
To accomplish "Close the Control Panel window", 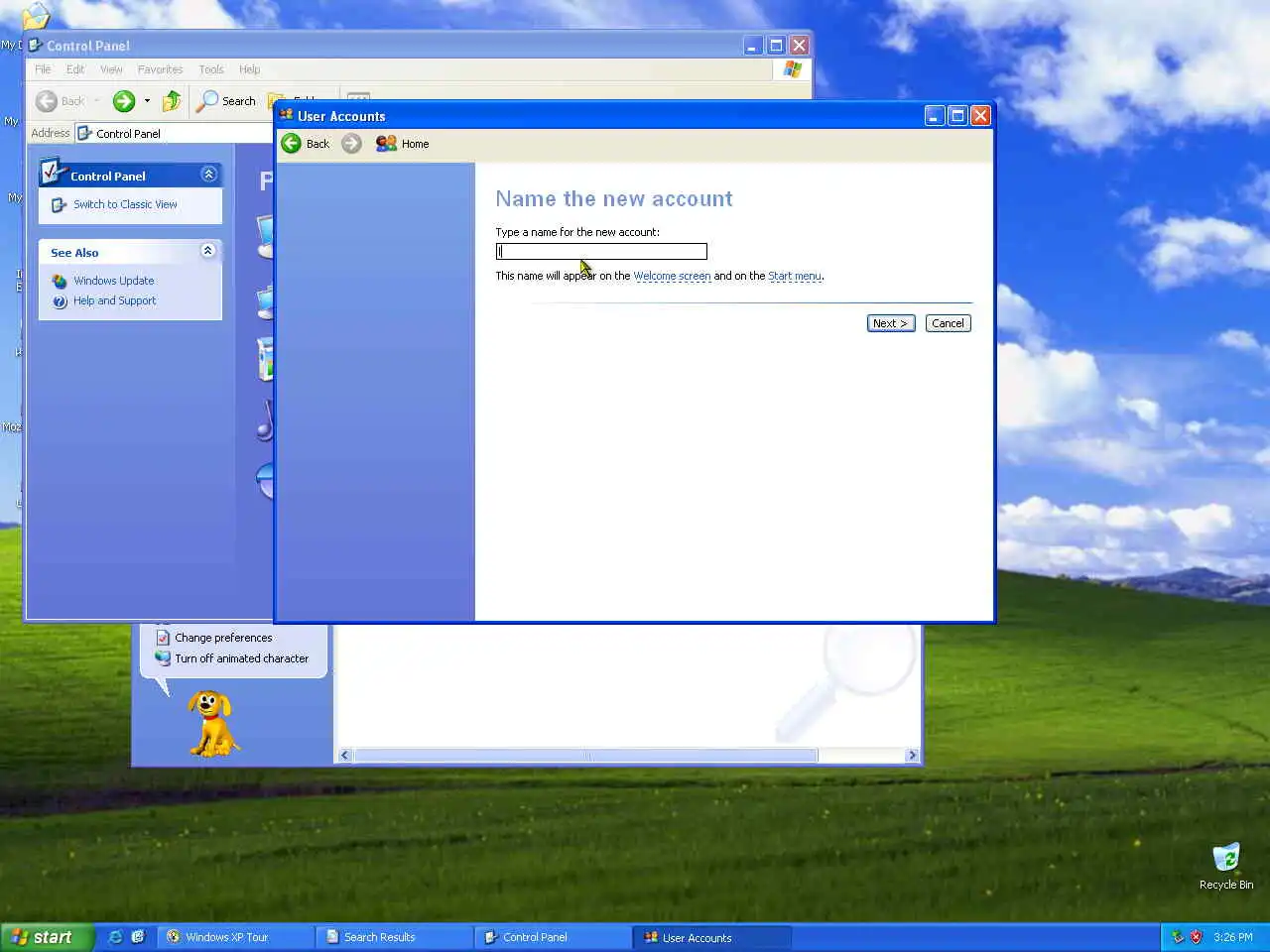I will pyautogui.click(x=799, y=46).
